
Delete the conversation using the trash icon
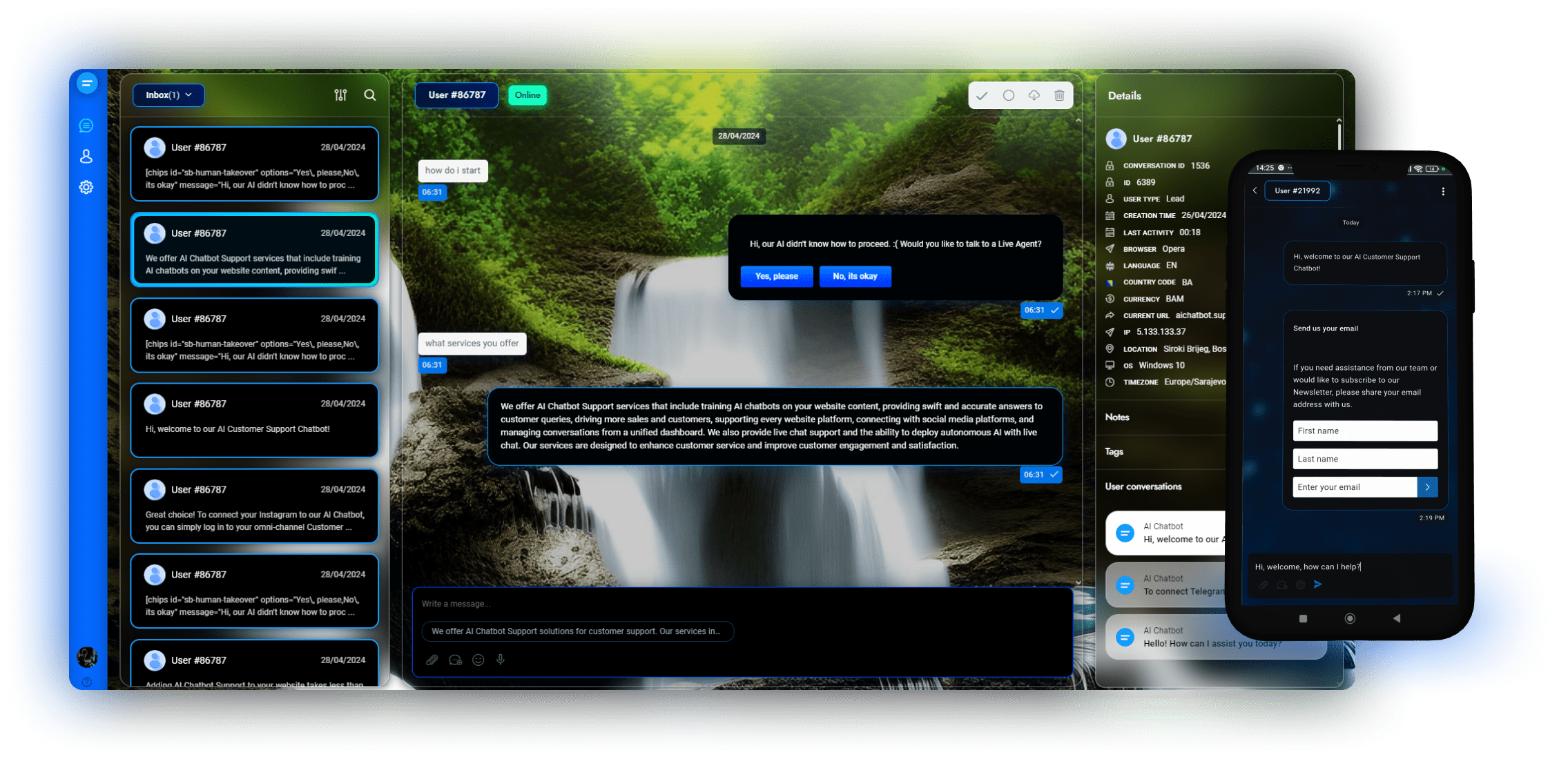[x=1060, y=95]
